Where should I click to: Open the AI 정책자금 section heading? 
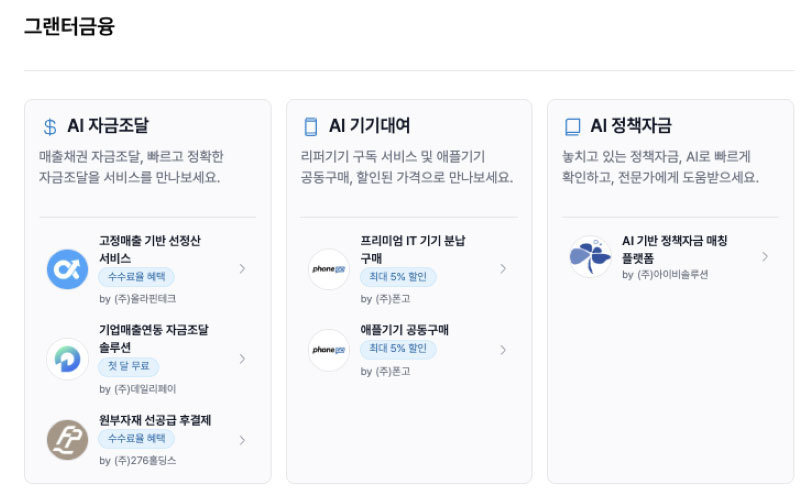pyautogui.click(x=630, y=126)
